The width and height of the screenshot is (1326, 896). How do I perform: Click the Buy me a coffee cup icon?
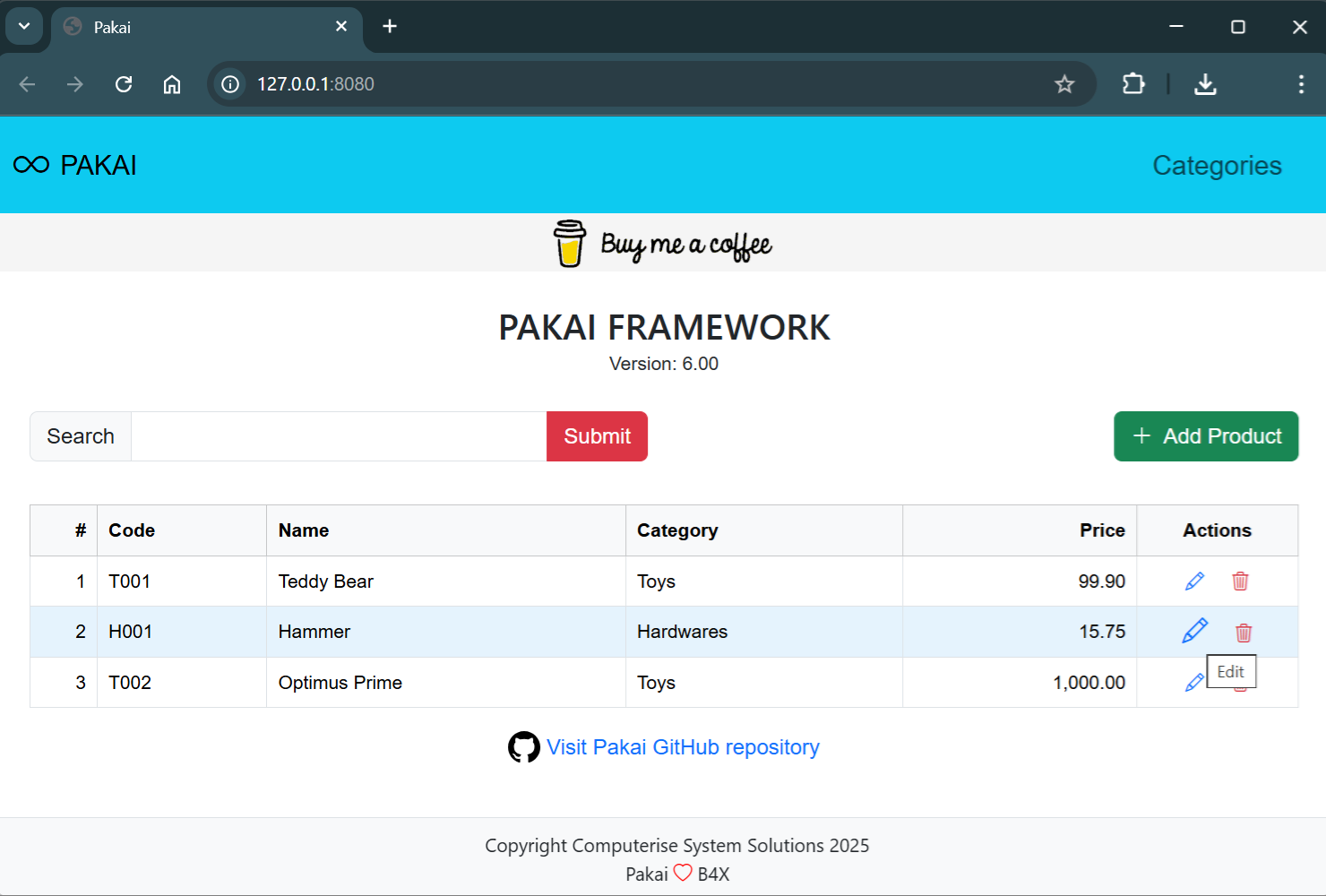571,242
